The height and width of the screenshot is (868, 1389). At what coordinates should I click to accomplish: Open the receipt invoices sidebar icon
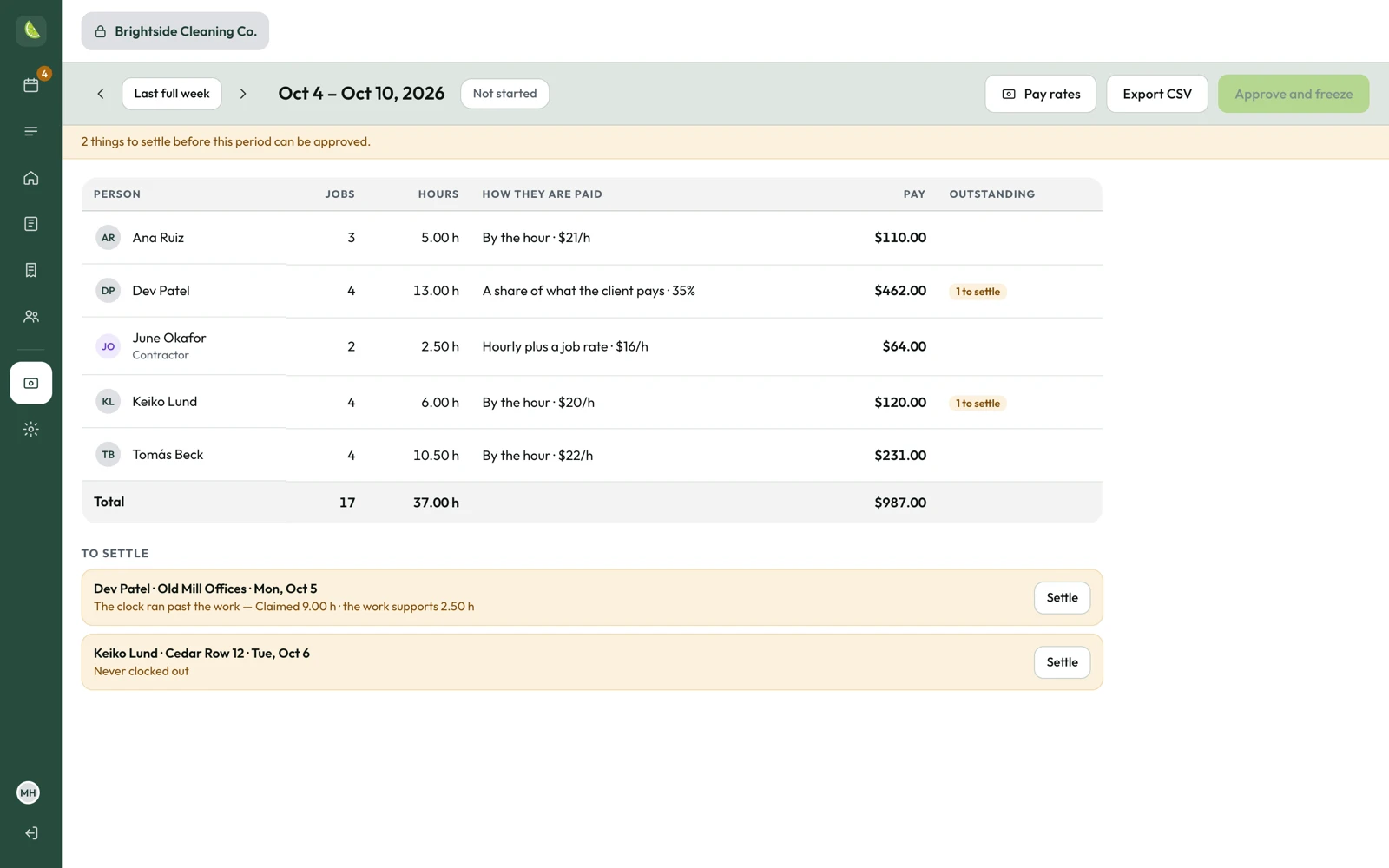pyautogui.click(x=31, y=270)
